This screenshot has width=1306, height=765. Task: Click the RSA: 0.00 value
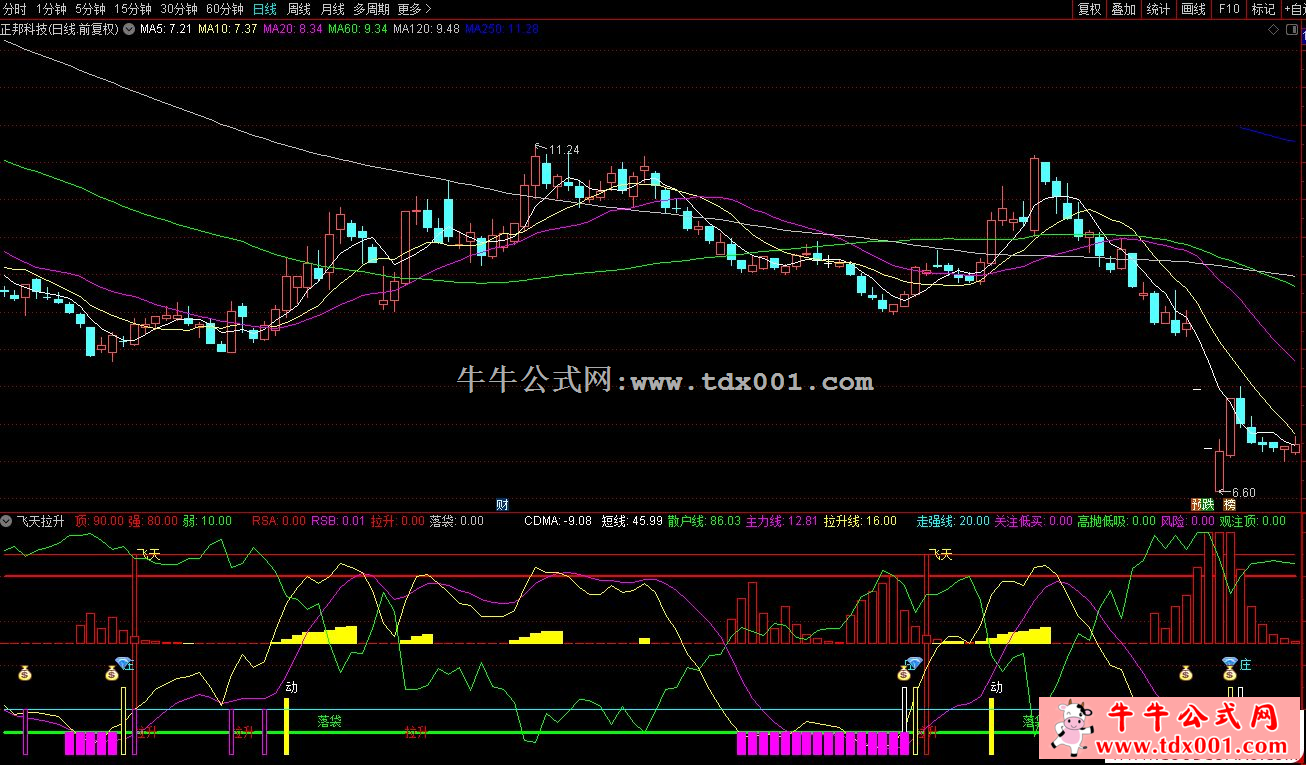pyautogui.click(x=279, y=521)
